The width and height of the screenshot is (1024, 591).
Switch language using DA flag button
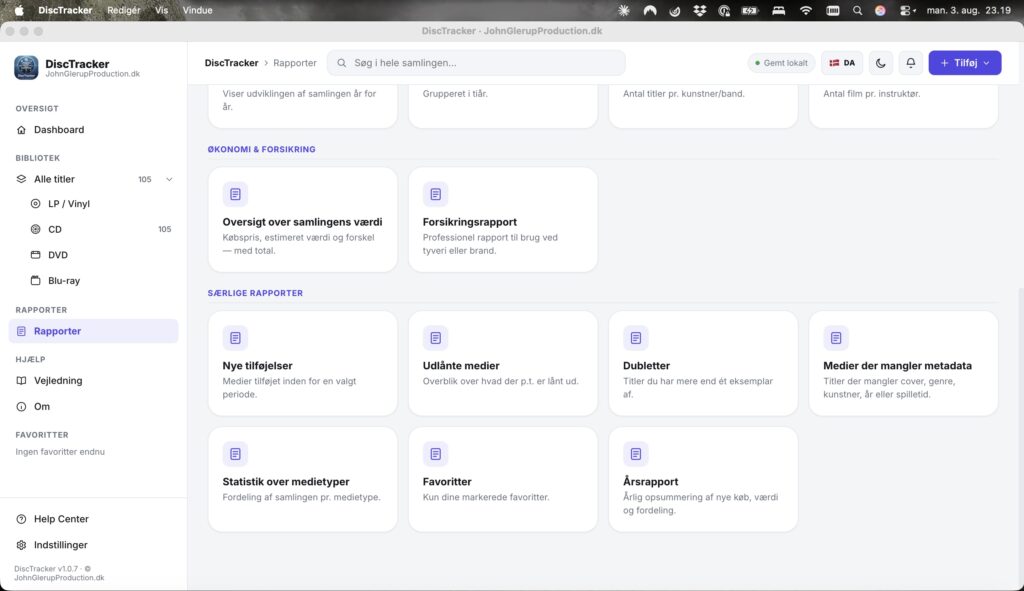pyautogui.click(x=842, y=63)
